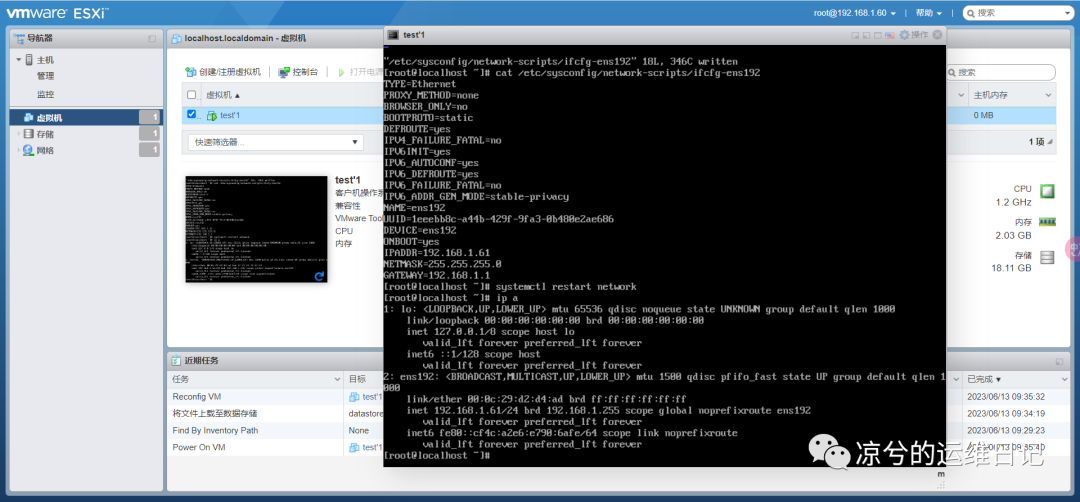Viewport: 1080px width, 502px height.
Task: Tick the select-all checkbox in VM table header
Action: [191, 95]
